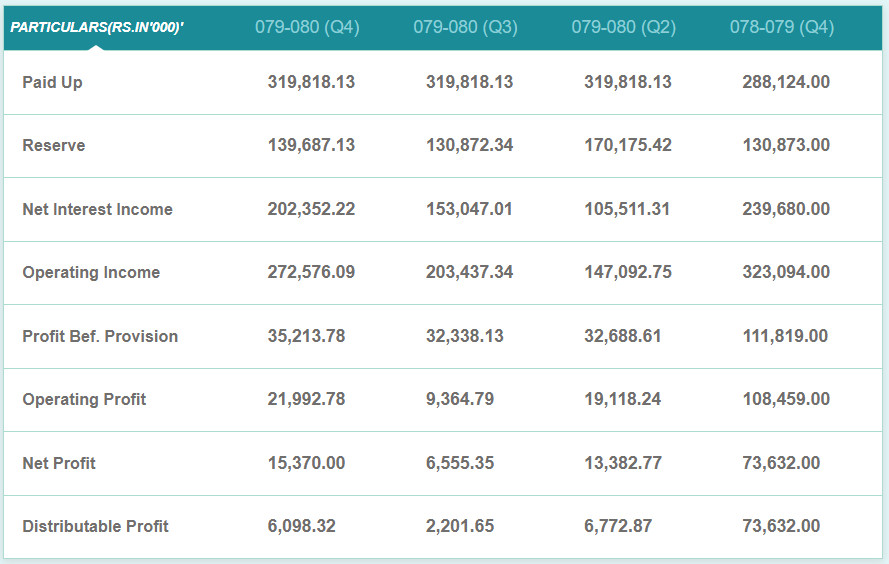The height and width of the screenshot is (564, 889).
Task: Select the 079-080 (Q4) column header
Action: 307,27
